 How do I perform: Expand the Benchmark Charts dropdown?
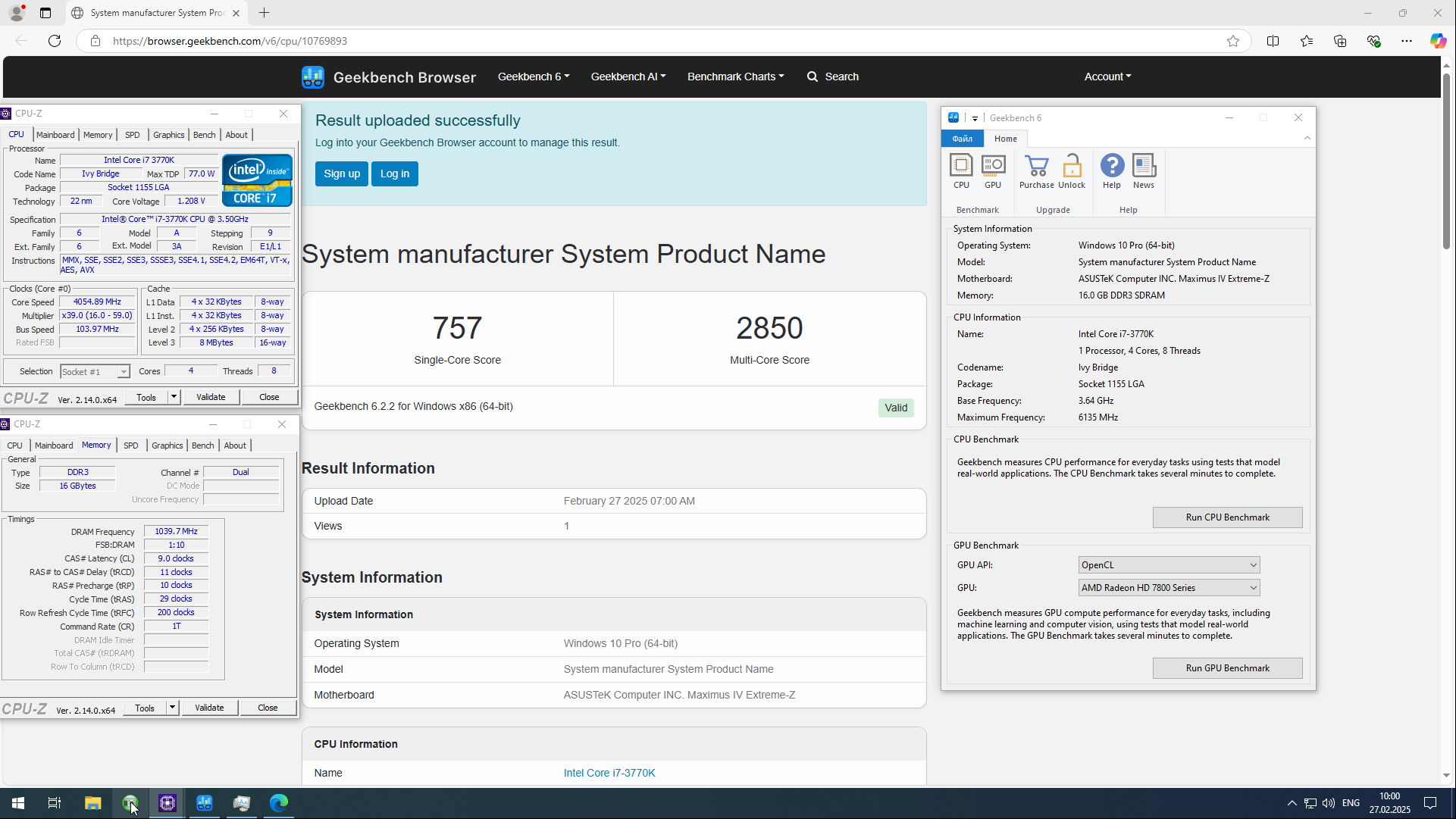(x=735, y=77)
